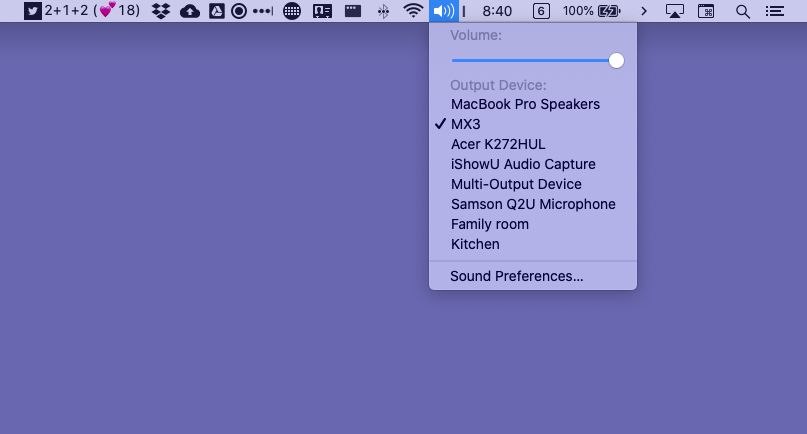Open the Twitter menu bar icon
807x434 pixels.
coord(32,11)
